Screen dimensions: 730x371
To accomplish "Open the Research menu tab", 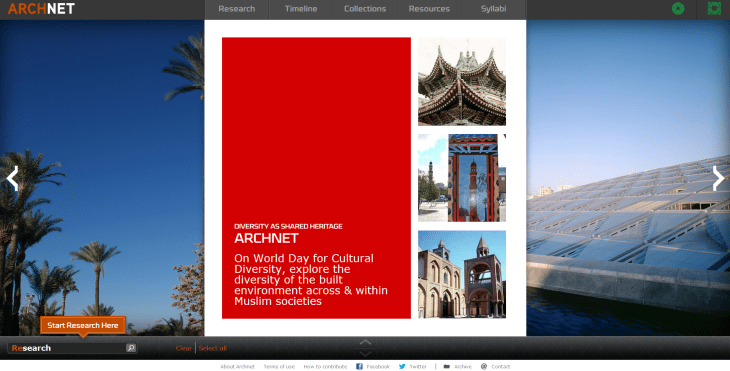I will pos(237,9).
